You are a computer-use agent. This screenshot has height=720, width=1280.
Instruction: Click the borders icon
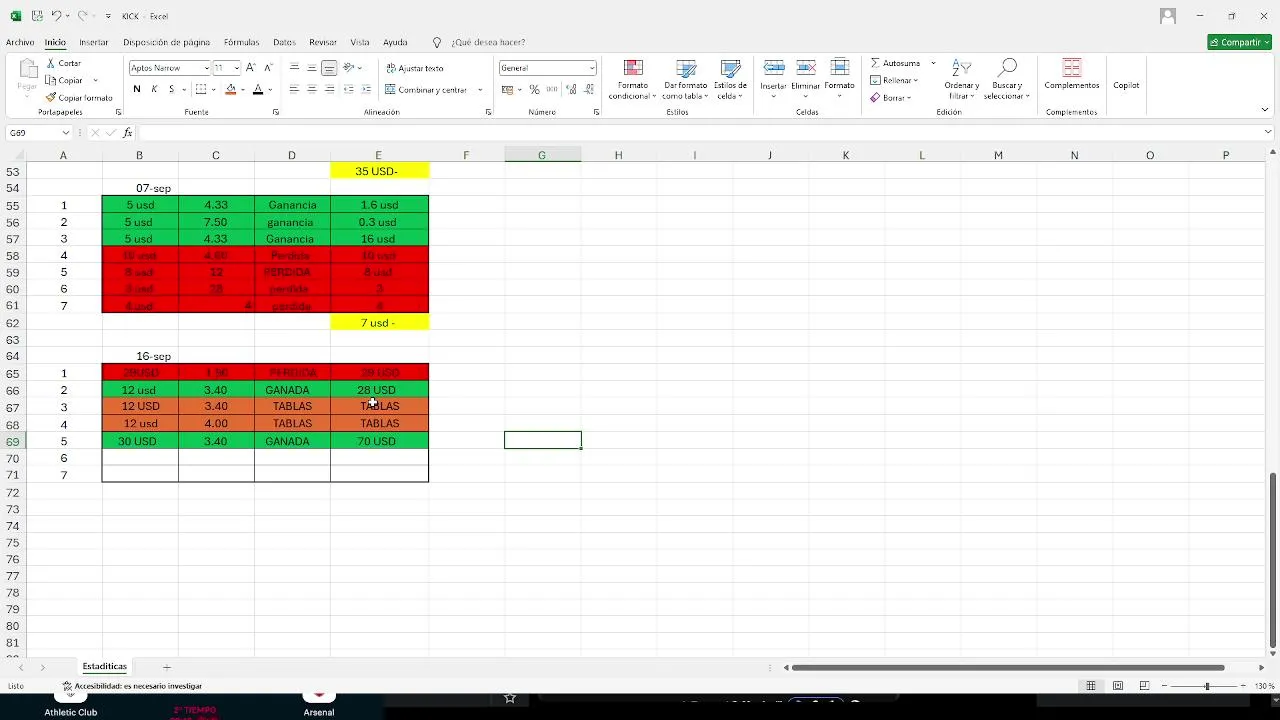pos(201,89)
